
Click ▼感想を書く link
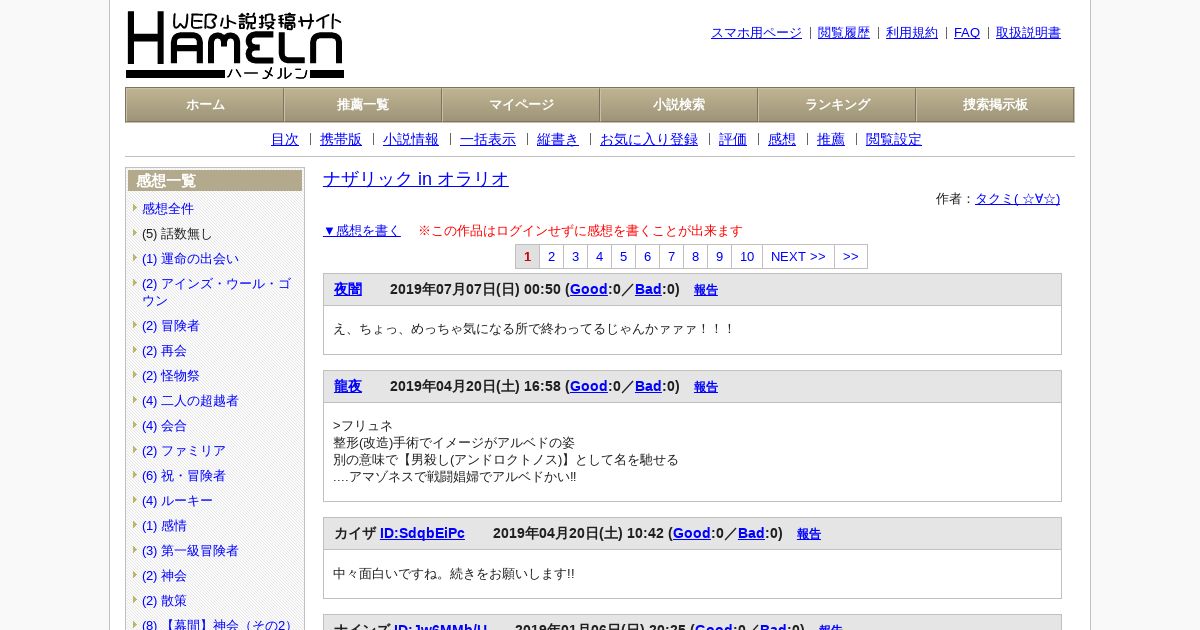coord(362,231)
